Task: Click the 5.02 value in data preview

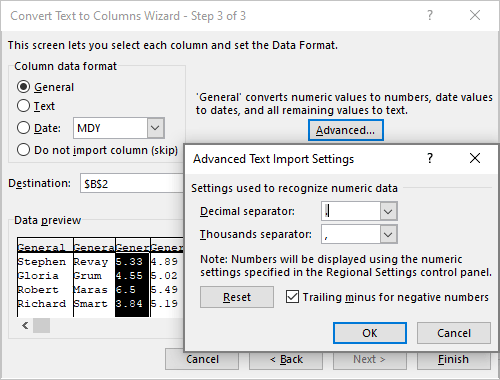Action: [164, 276]
